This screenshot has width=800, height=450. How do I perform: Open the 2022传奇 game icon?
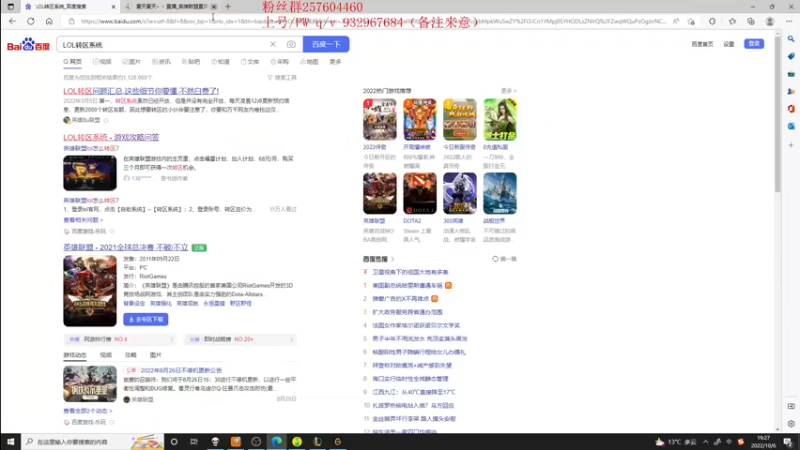point(380,119)
